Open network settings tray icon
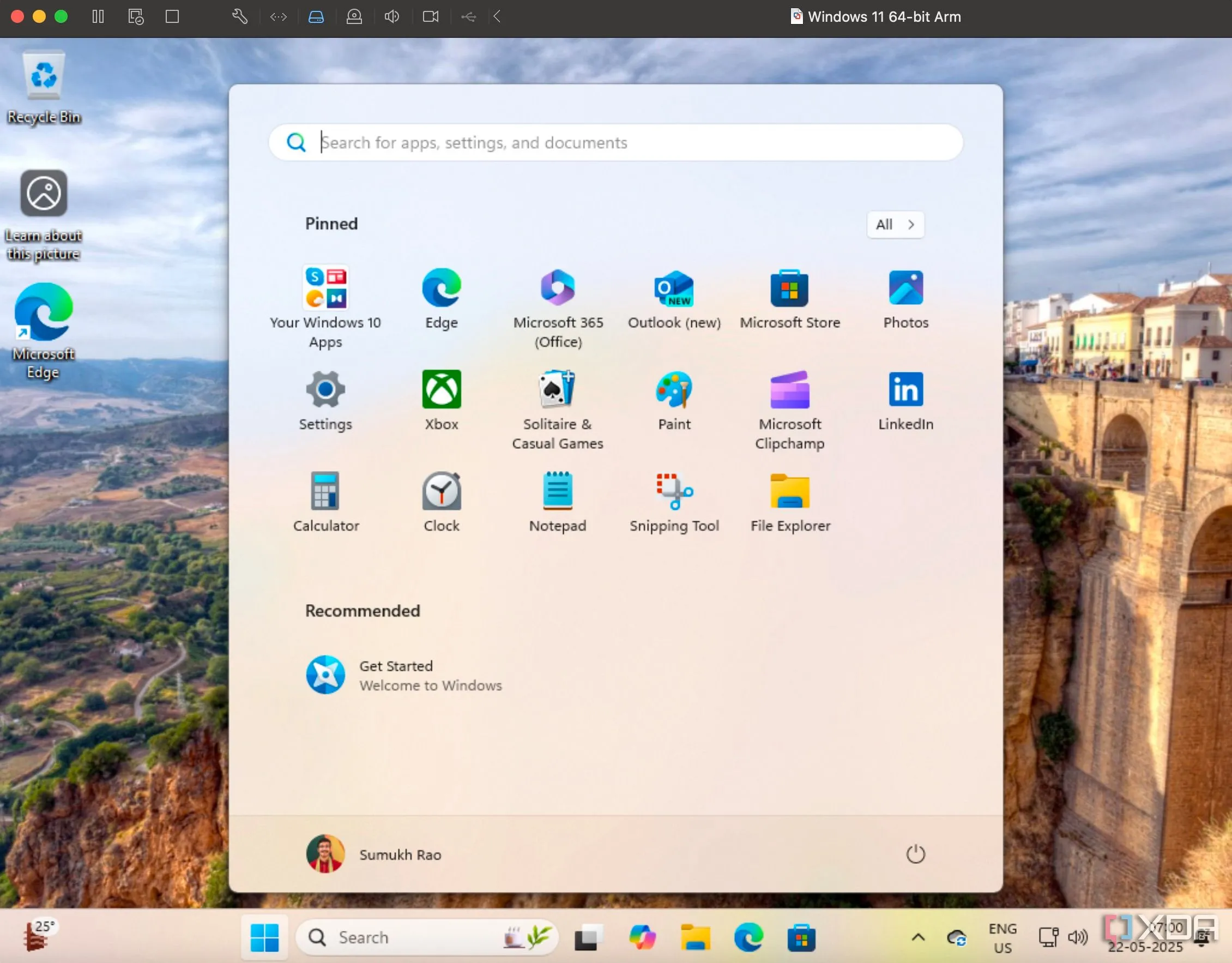The height and width of the screenshot is (963, 1232). point(1048,937)
